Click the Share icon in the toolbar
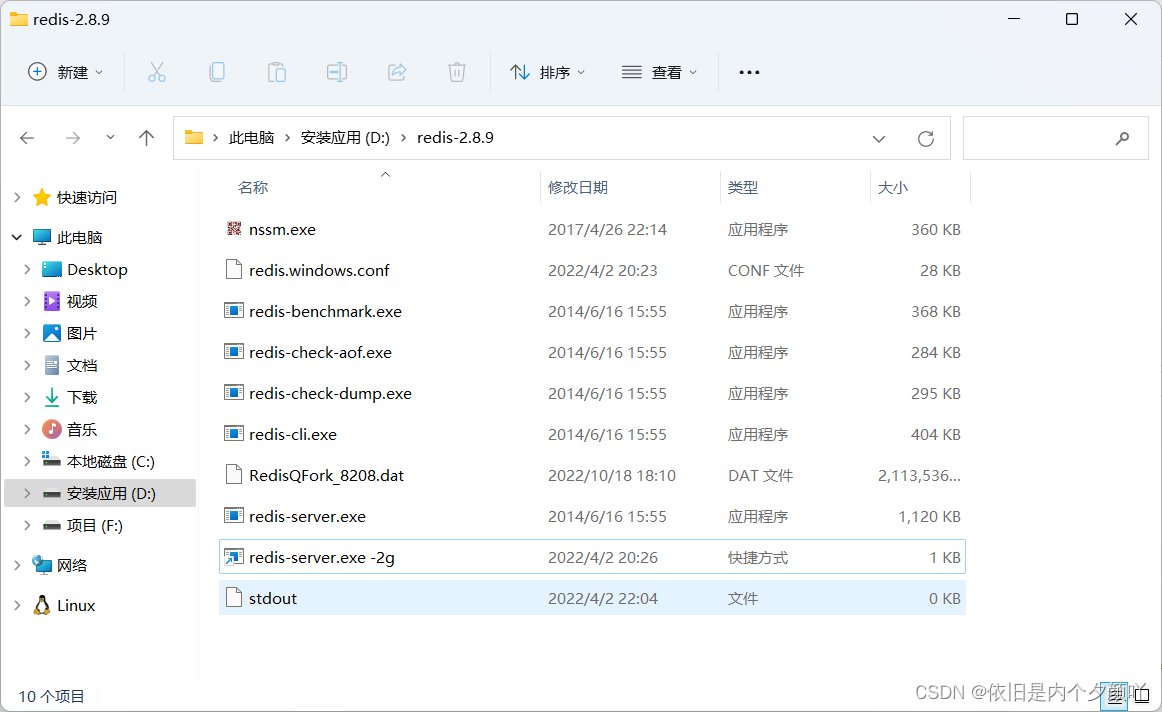 (x=396, y=71)
